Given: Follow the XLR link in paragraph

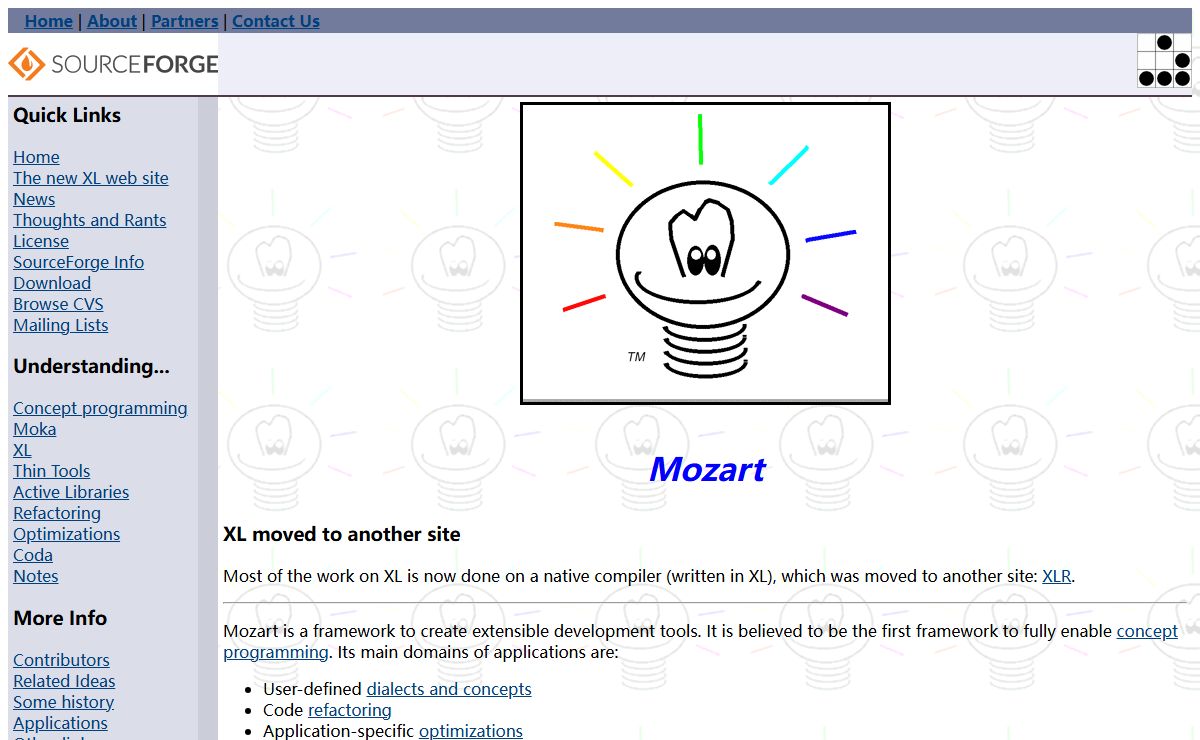Looking at the screenshot, I should 1056,576.
